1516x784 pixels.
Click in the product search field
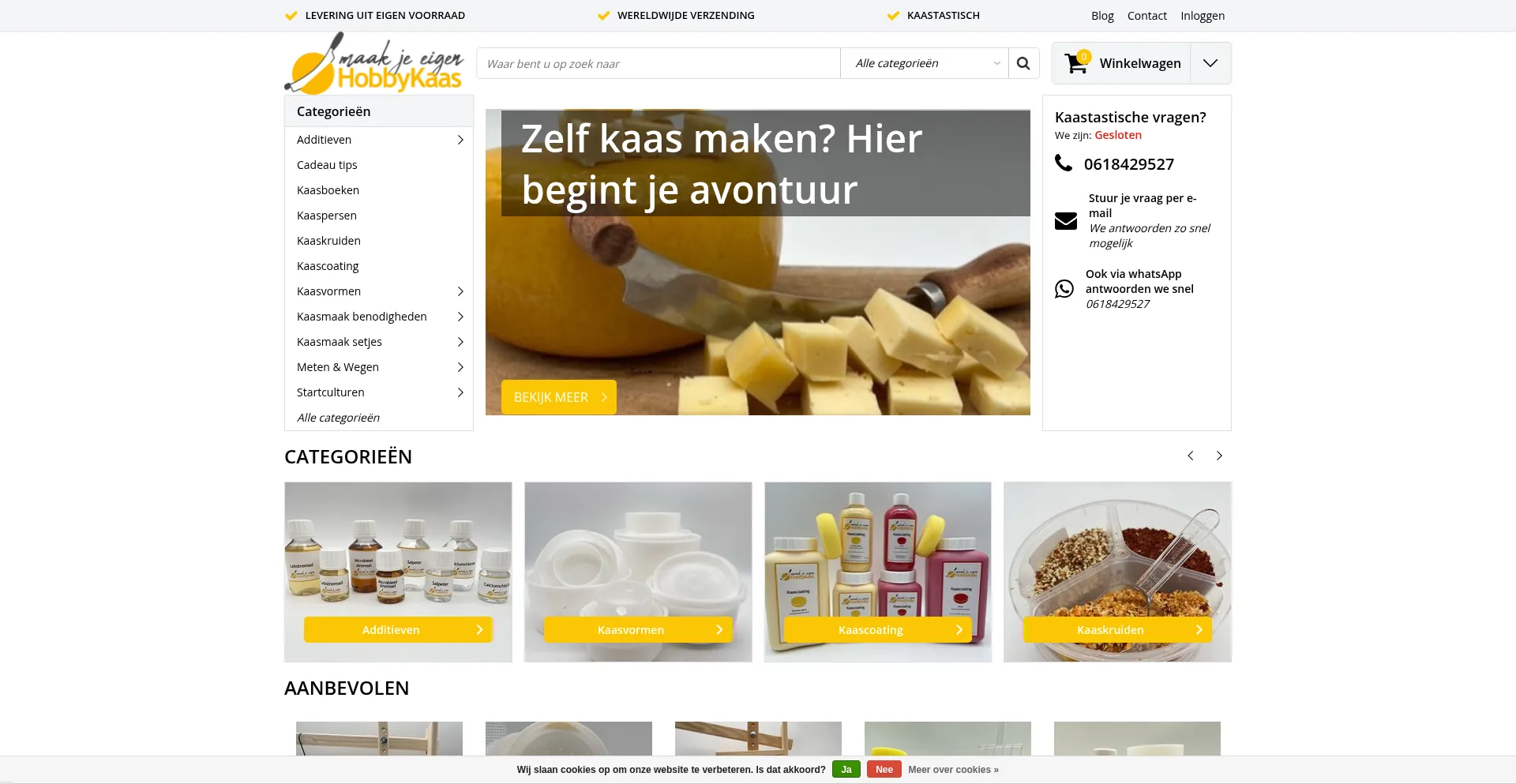pos(659,63)
